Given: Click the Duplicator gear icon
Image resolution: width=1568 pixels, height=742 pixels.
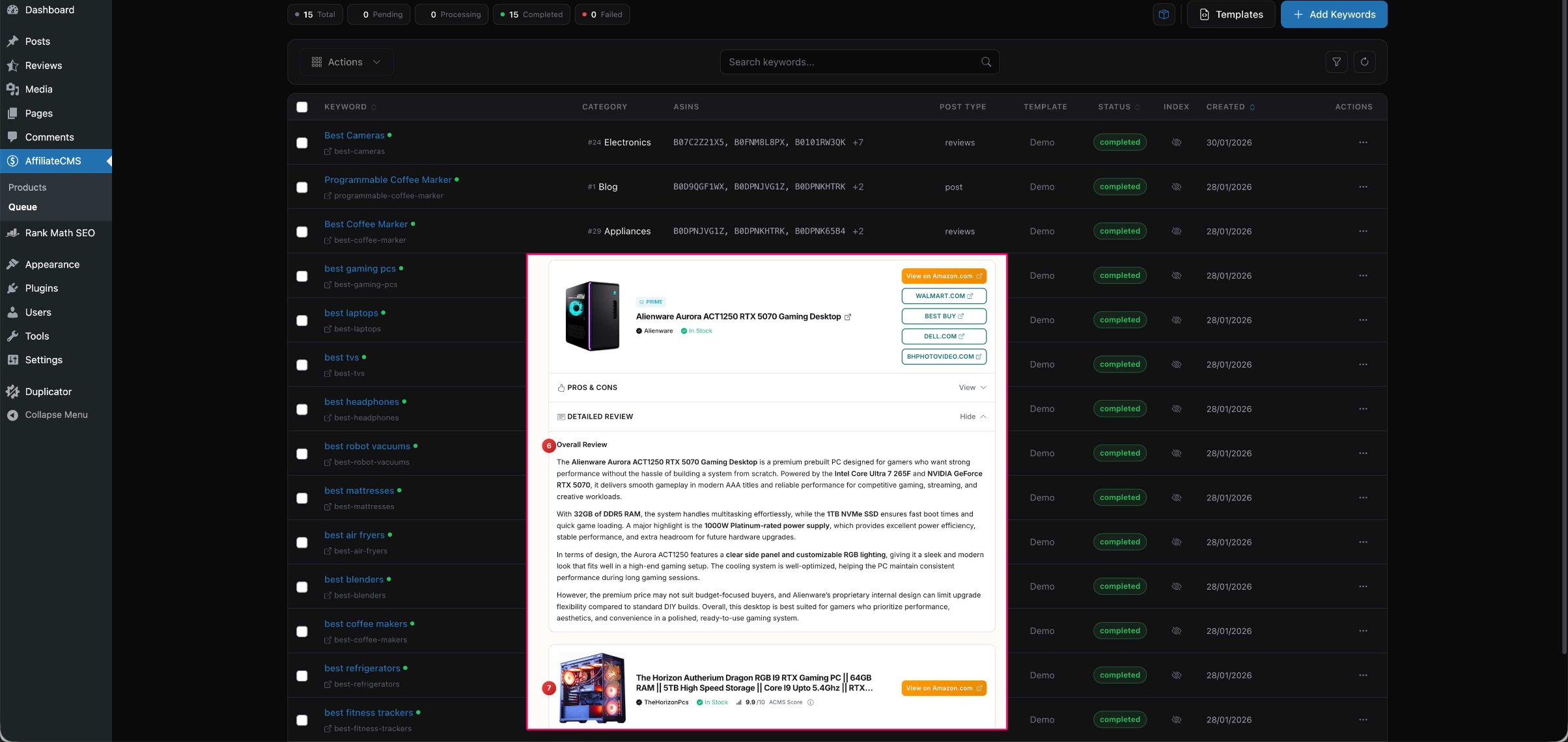Looking at the screenshot, I should [12, 391].
